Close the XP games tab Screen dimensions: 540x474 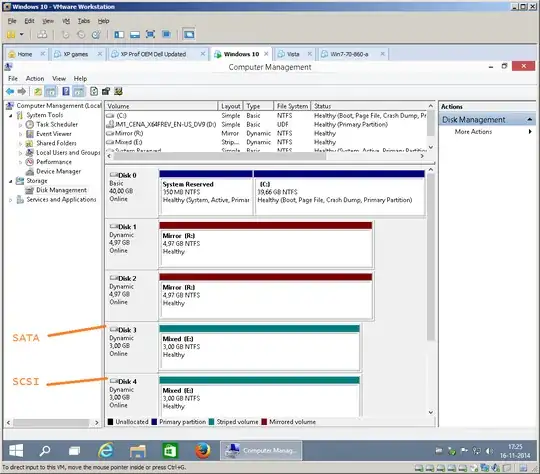[100, 54]
